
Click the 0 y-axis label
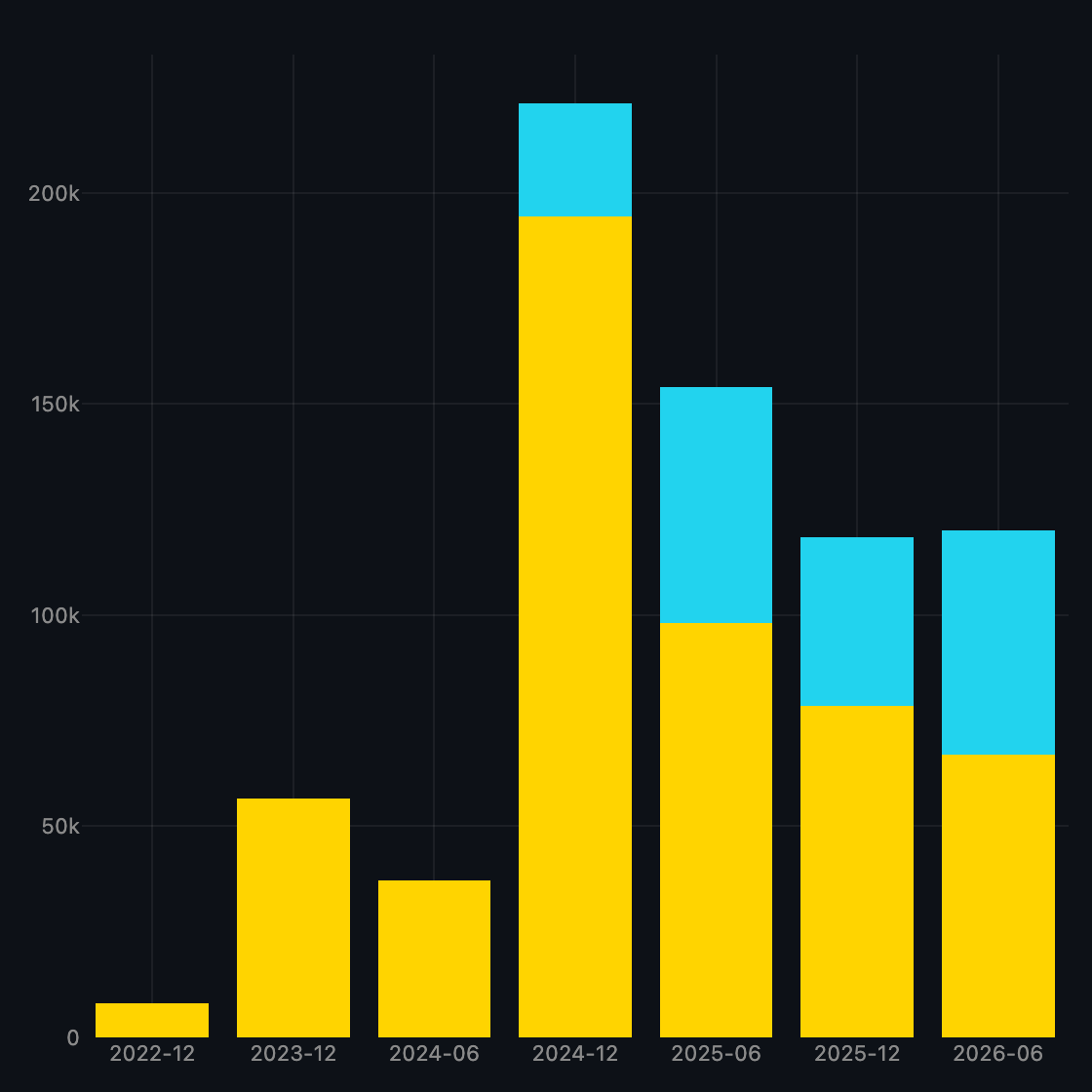pos(73,1038)
